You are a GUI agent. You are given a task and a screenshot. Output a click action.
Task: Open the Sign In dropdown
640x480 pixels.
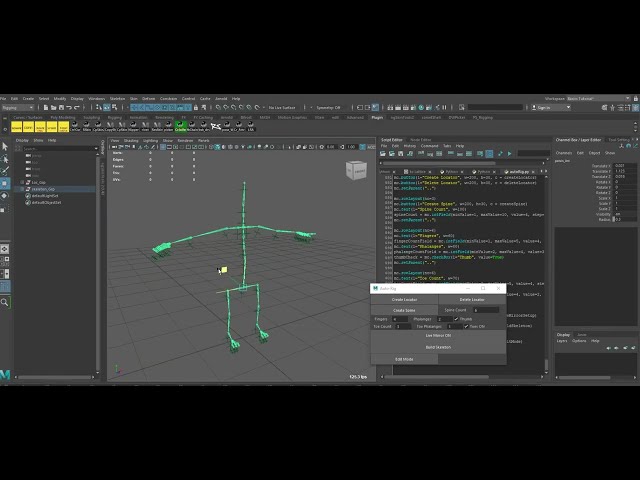[551, 108]
